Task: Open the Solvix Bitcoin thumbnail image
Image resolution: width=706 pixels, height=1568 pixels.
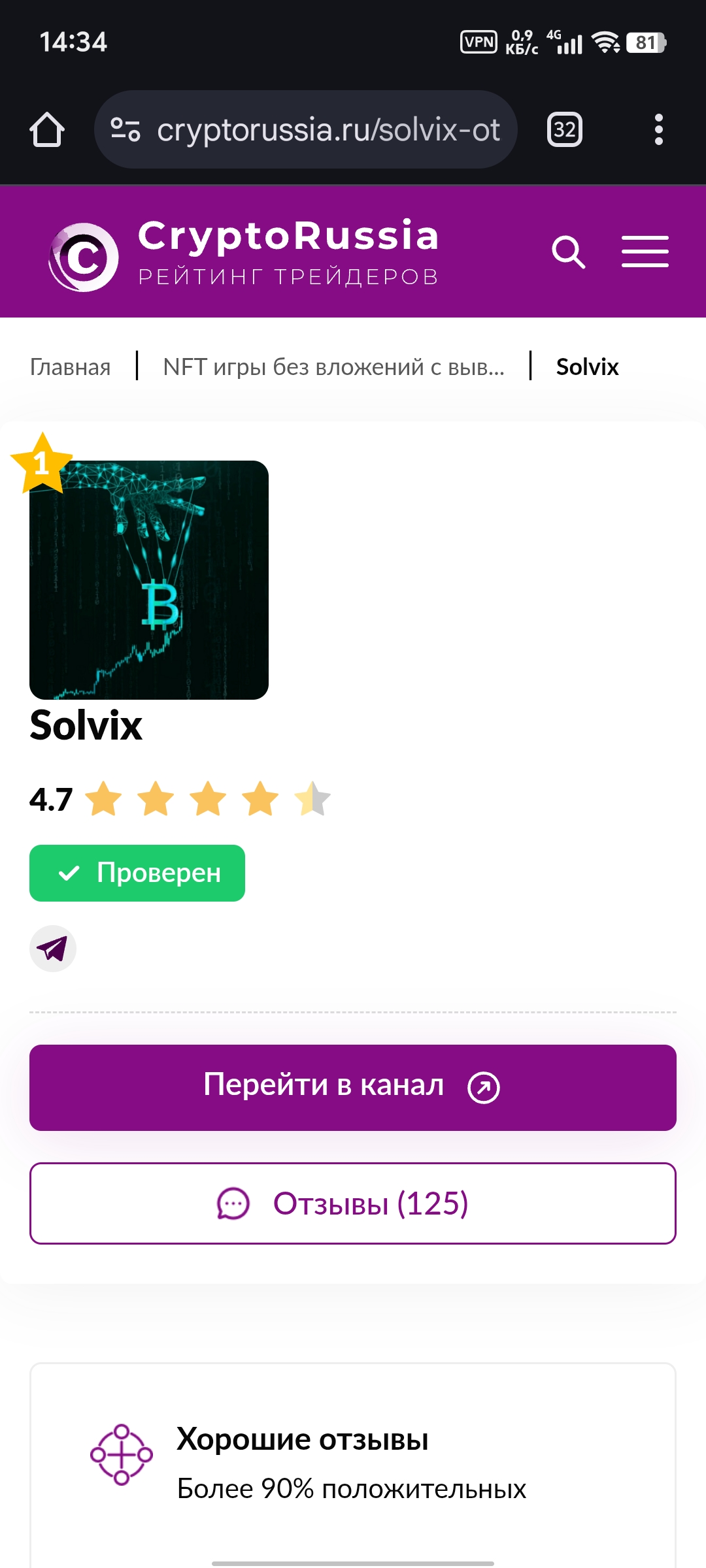Action: point(149,580)
